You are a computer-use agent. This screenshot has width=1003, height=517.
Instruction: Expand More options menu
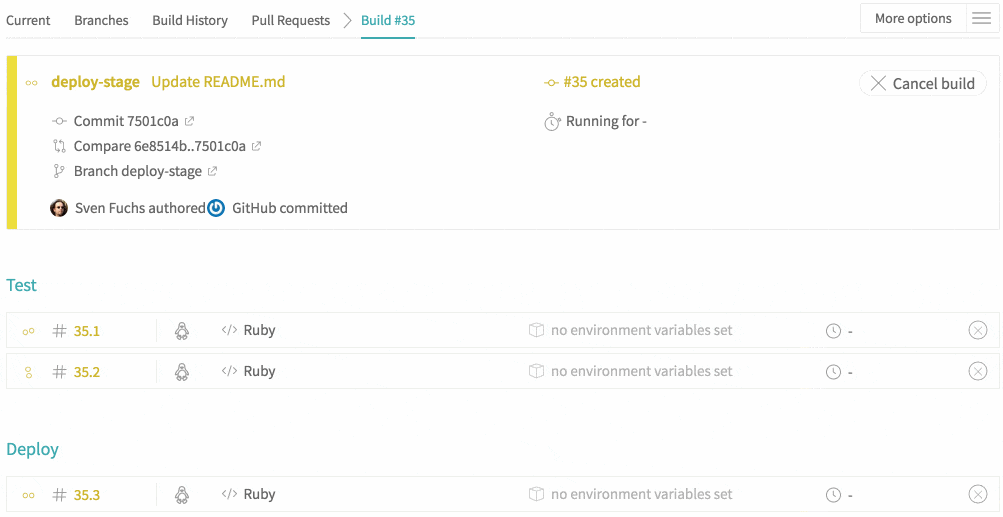[913, 19]
